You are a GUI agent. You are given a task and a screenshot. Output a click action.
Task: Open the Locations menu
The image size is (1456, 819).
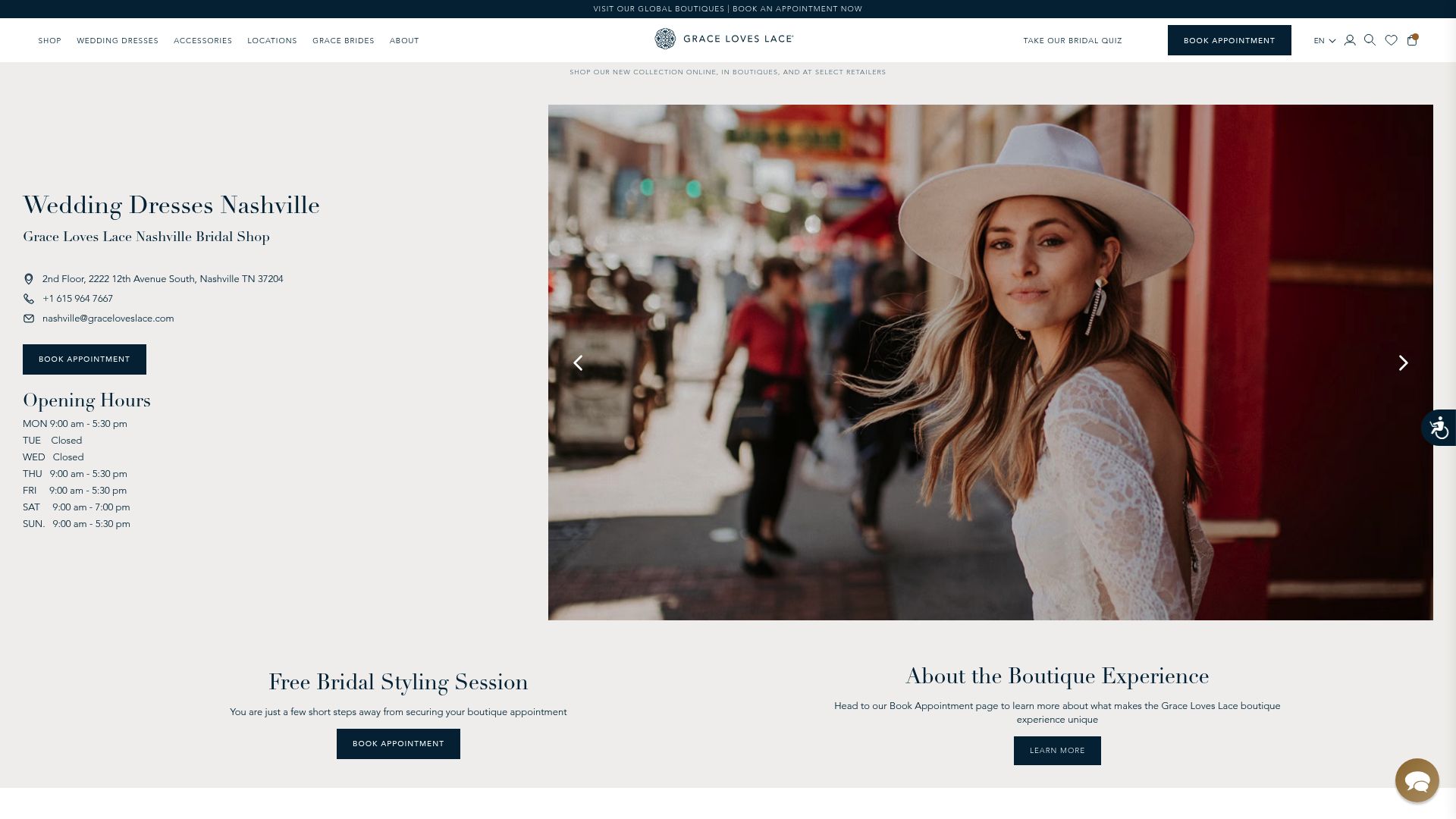(272, 41)
